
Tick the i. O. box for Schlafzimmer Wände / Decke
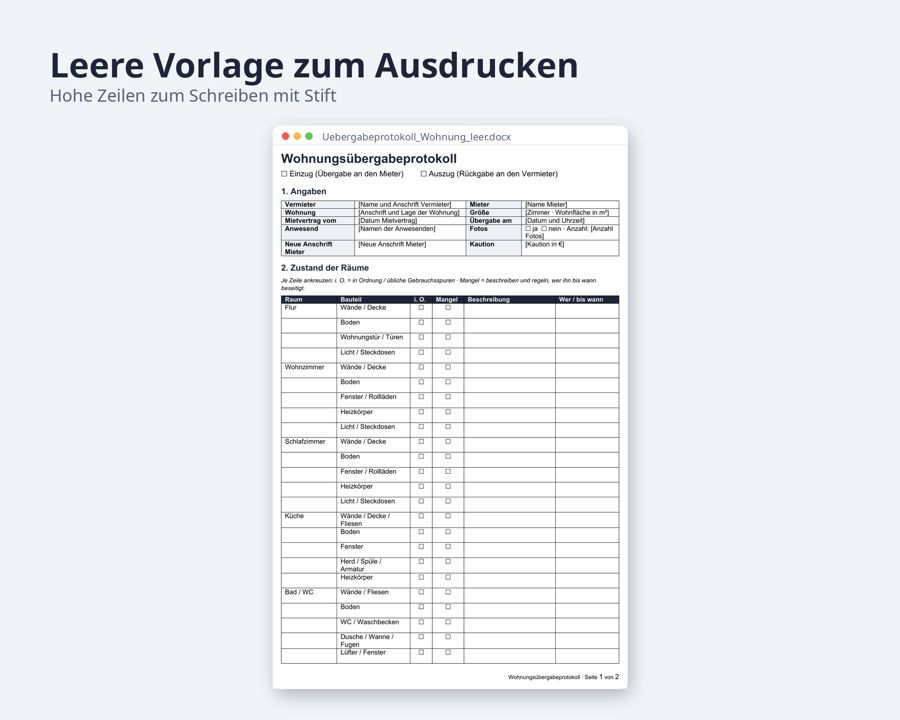(x=421, y=442)
